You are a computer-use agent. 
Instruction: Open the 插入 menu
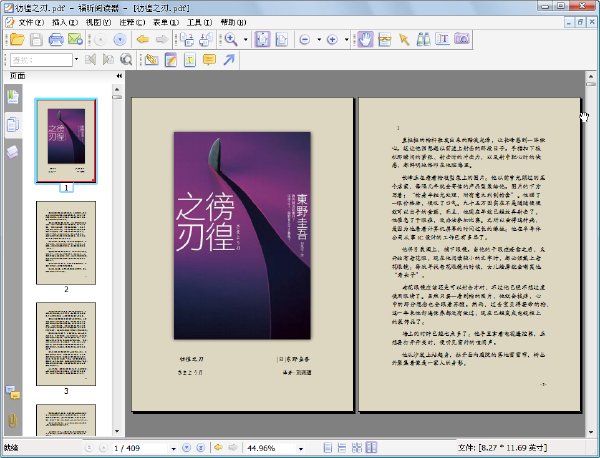point(65,23)
